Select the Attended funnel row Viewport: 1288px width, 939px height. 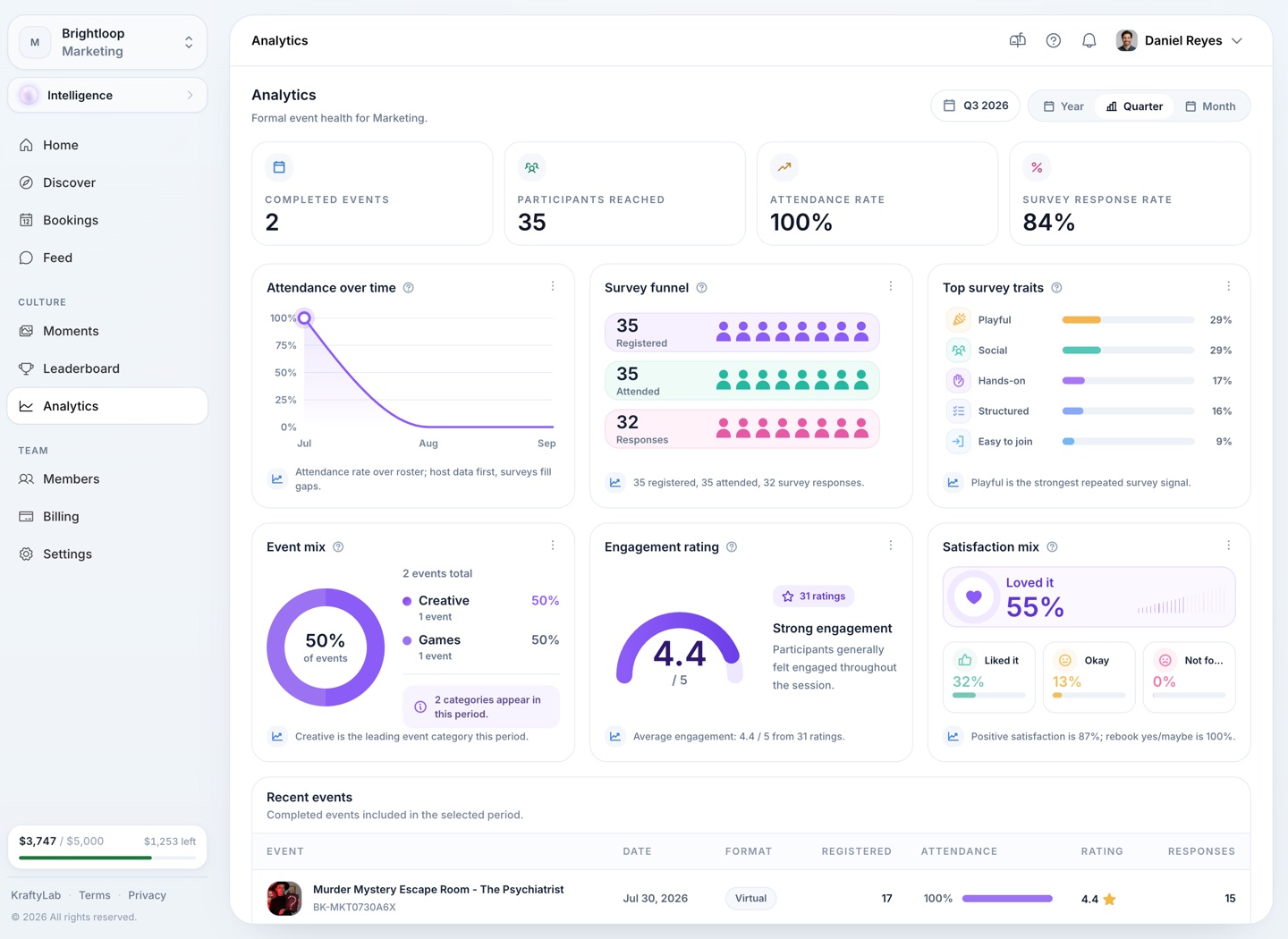[742, 381]
